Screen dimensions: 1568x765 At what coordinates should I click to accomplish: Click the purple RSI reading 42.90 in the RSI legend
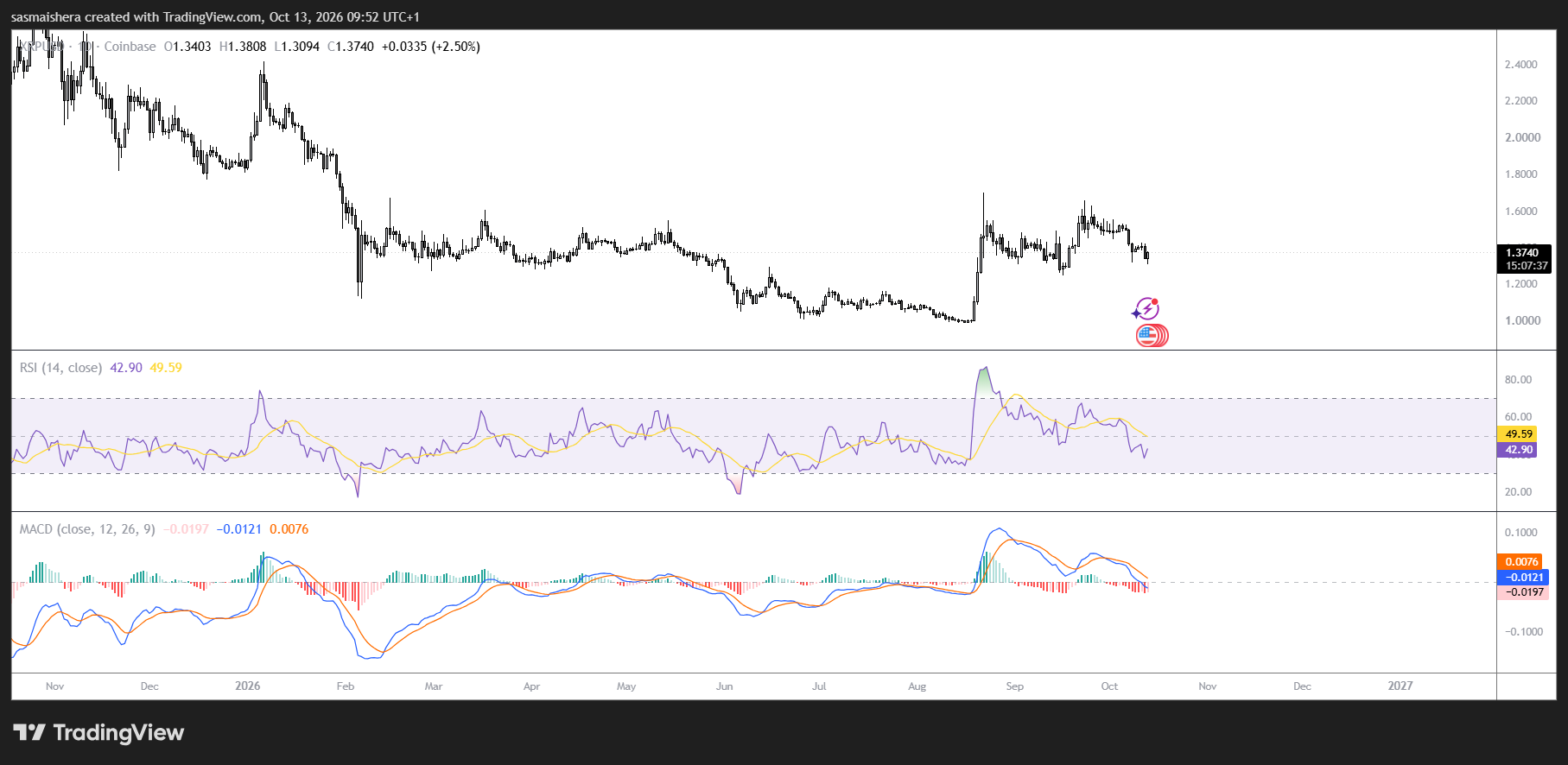126,368
